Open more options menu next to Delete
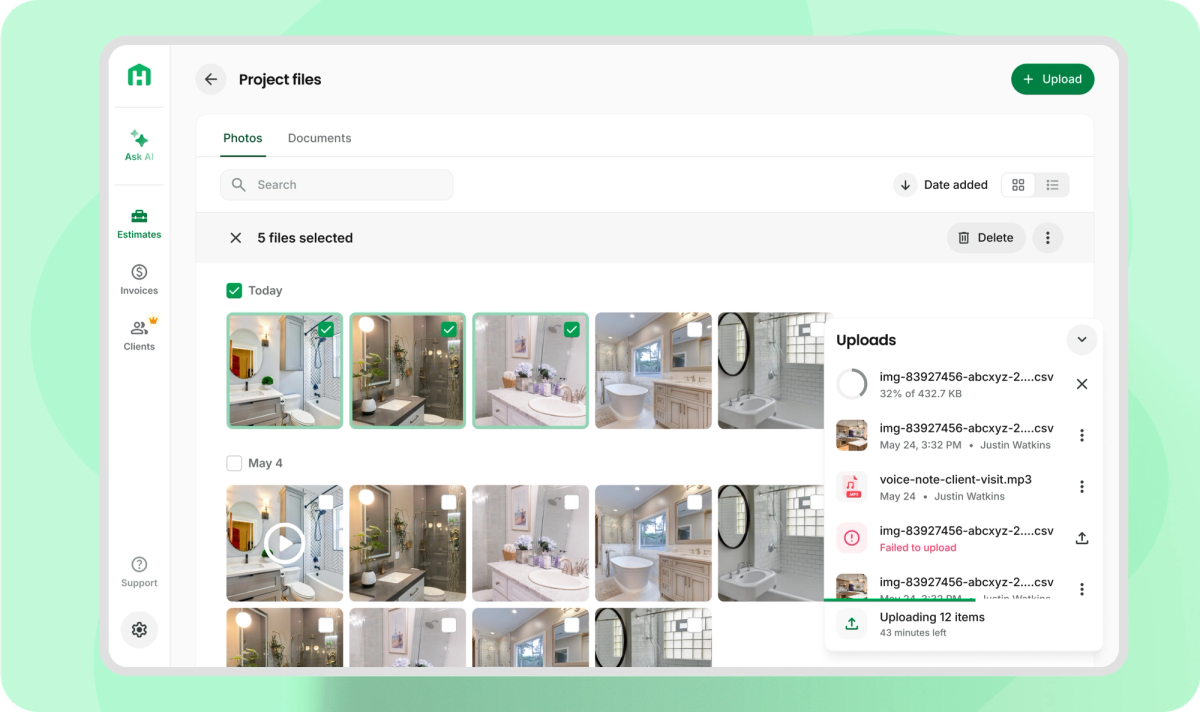Image resolution: width=1200 pixels, height=712 pixels. coord(1048,238)
